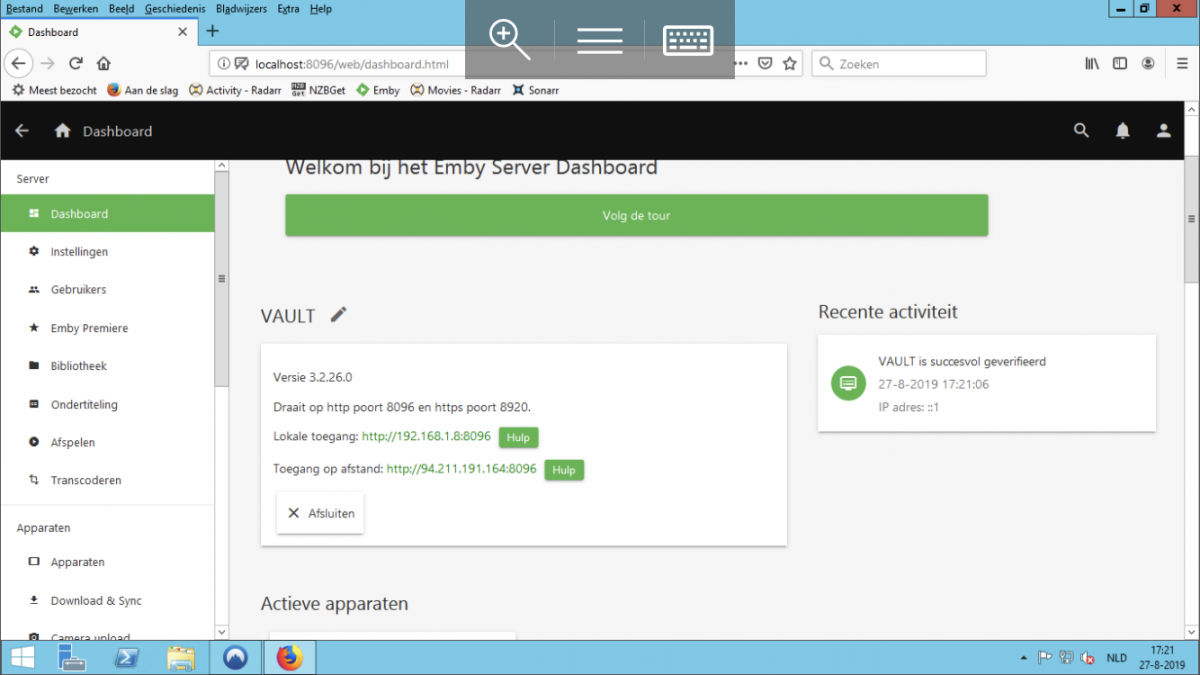This screenshot has height=675, width=1200.
Task: Open Activity - Radarr bookmark
Action: [x=235, y=90]
